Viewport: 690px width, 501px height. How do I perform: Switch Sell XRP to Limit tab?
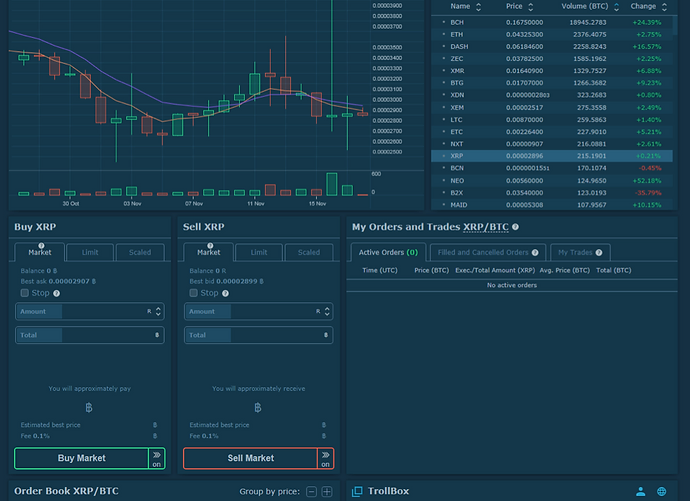[x=259, y=252]
